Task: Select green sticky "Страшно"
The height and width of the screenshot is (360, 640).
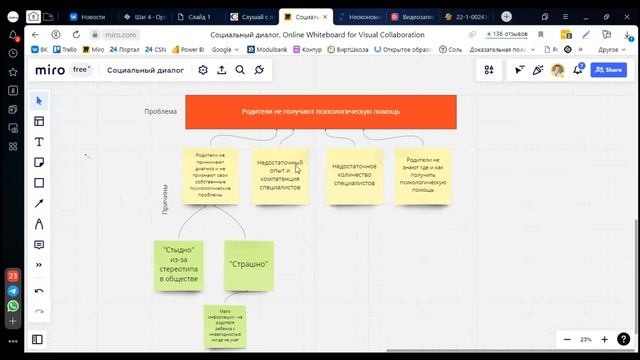Action: click(x=249, y=266)
